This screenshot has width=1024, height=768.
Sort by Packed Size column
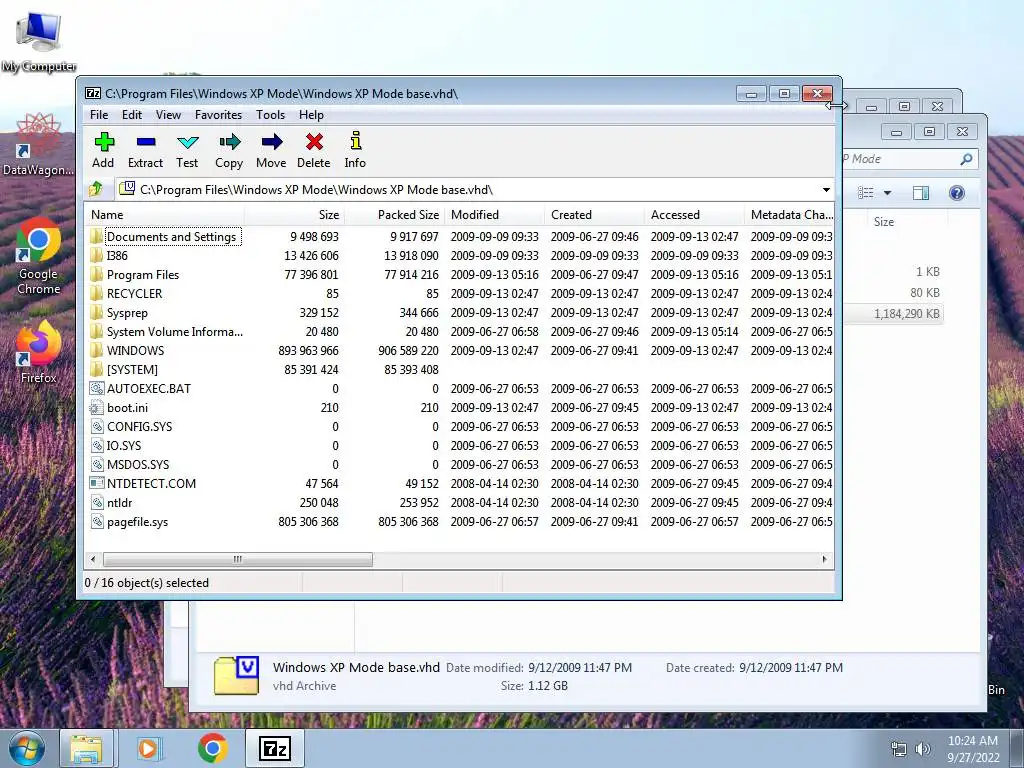click(394, 215)
